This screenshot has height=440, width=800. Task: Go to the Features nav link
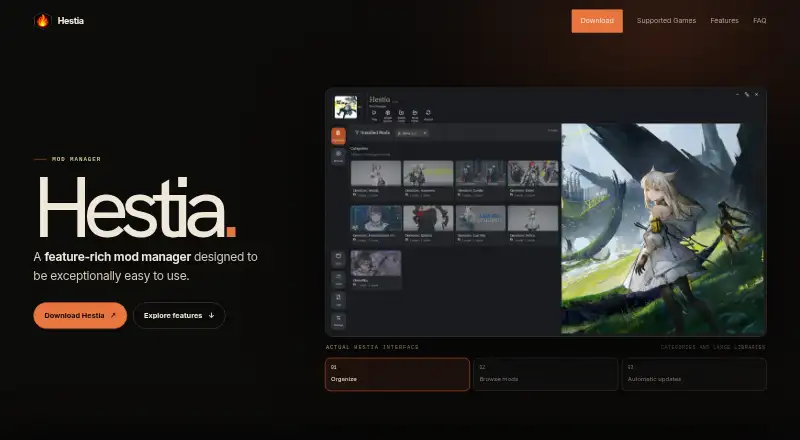tap(724, 21)
